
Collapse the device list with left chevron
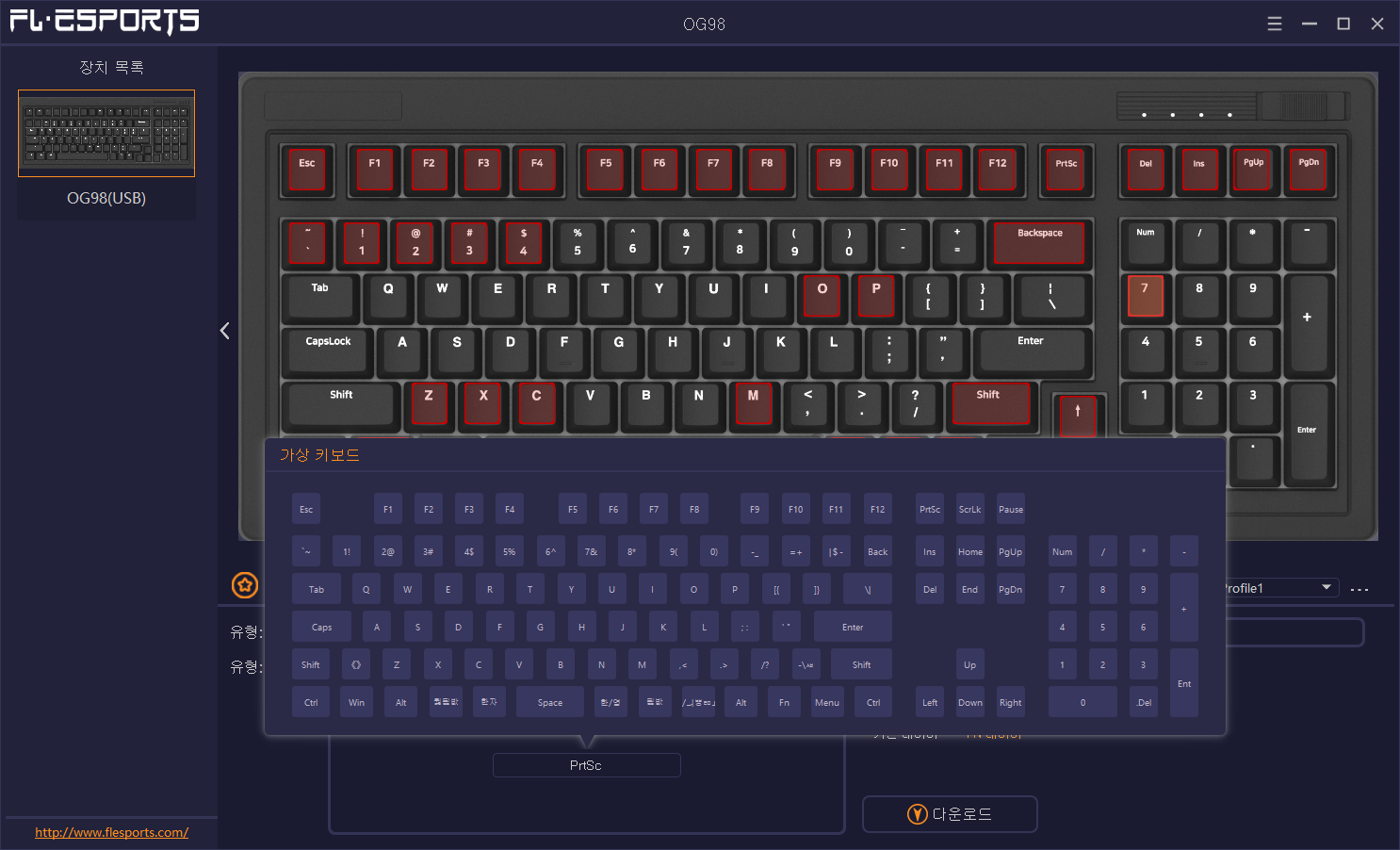(x=224, y=331)
